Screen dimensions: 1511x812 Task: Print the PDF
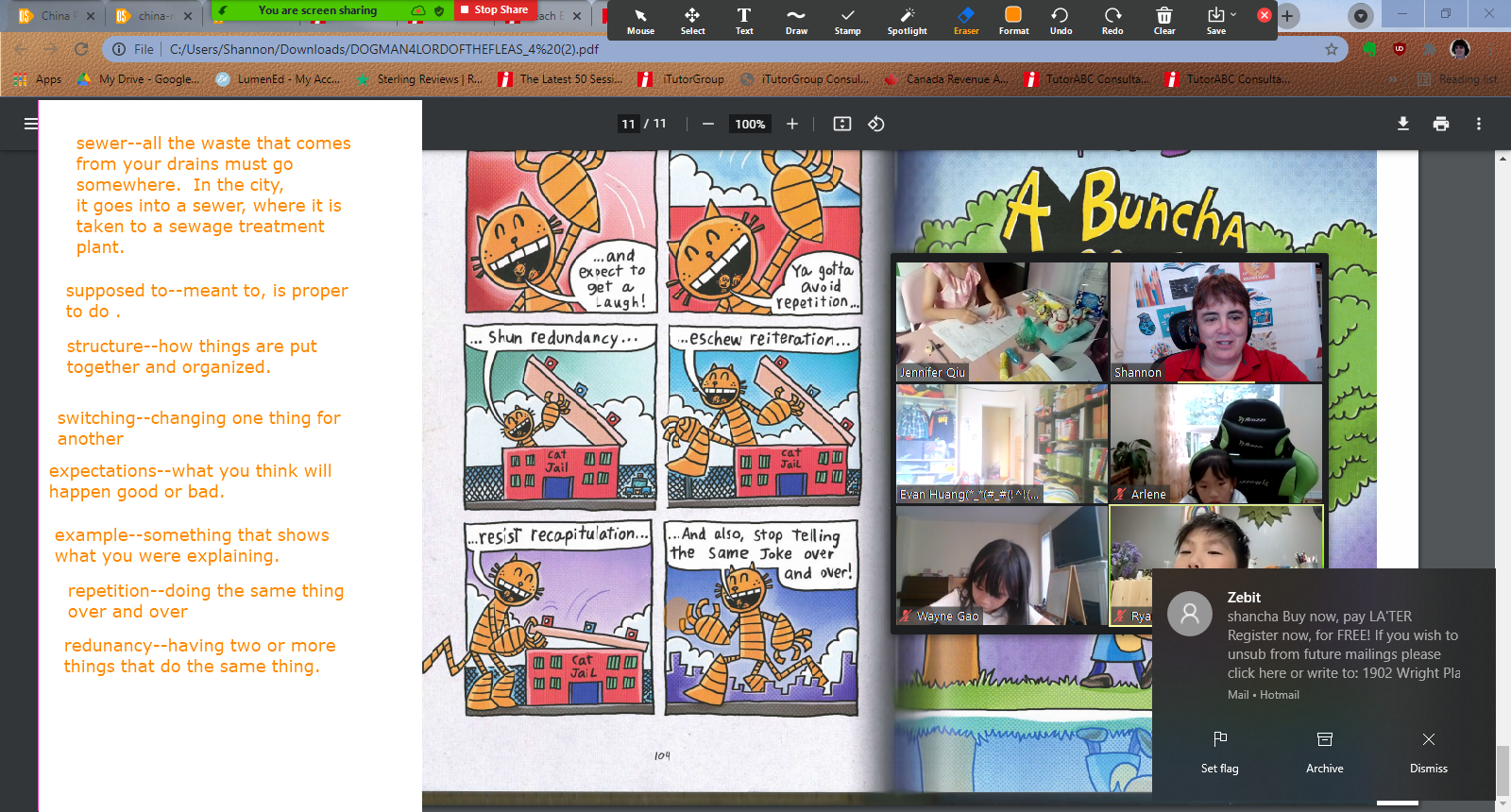pos(1441,124)
